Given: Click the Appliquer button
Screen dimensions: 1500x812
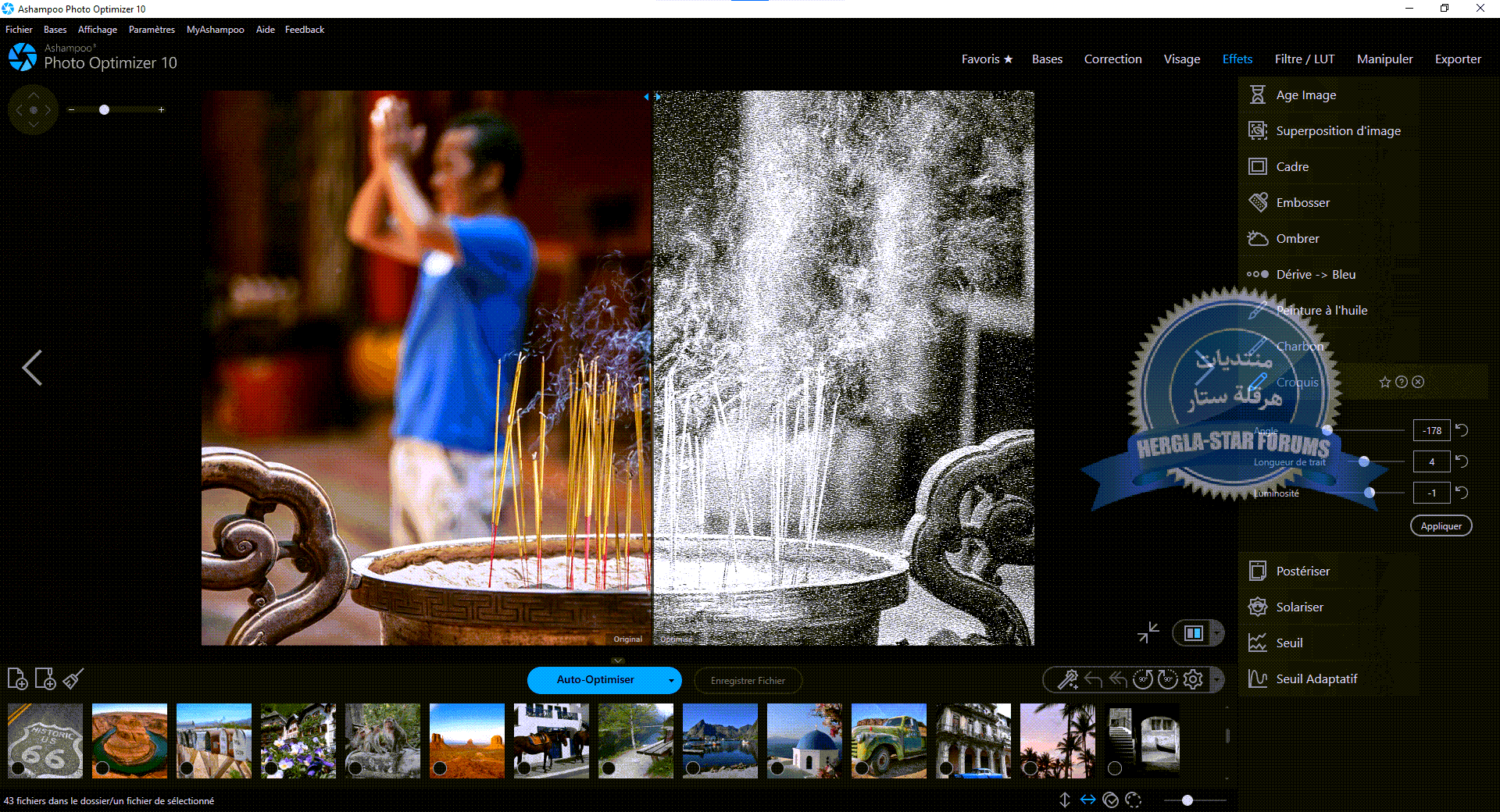Looking at the screenshot, I should pyautogui.click(x=1441, y=526).
